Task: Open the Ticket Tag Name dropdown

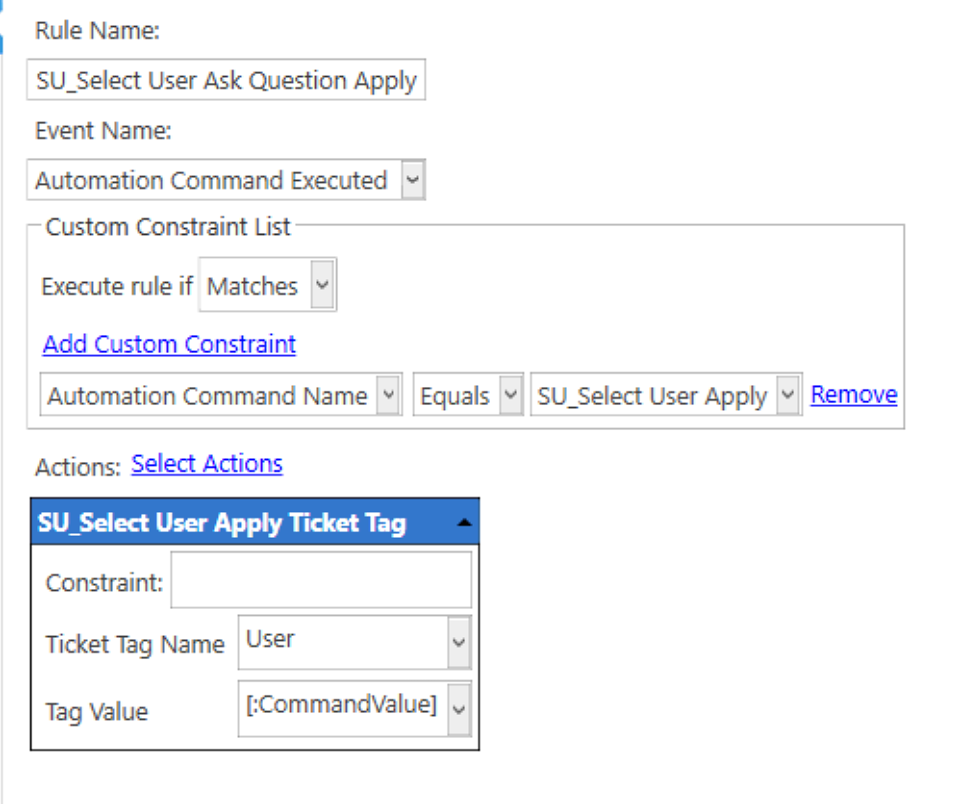Action: coord(354,642)
